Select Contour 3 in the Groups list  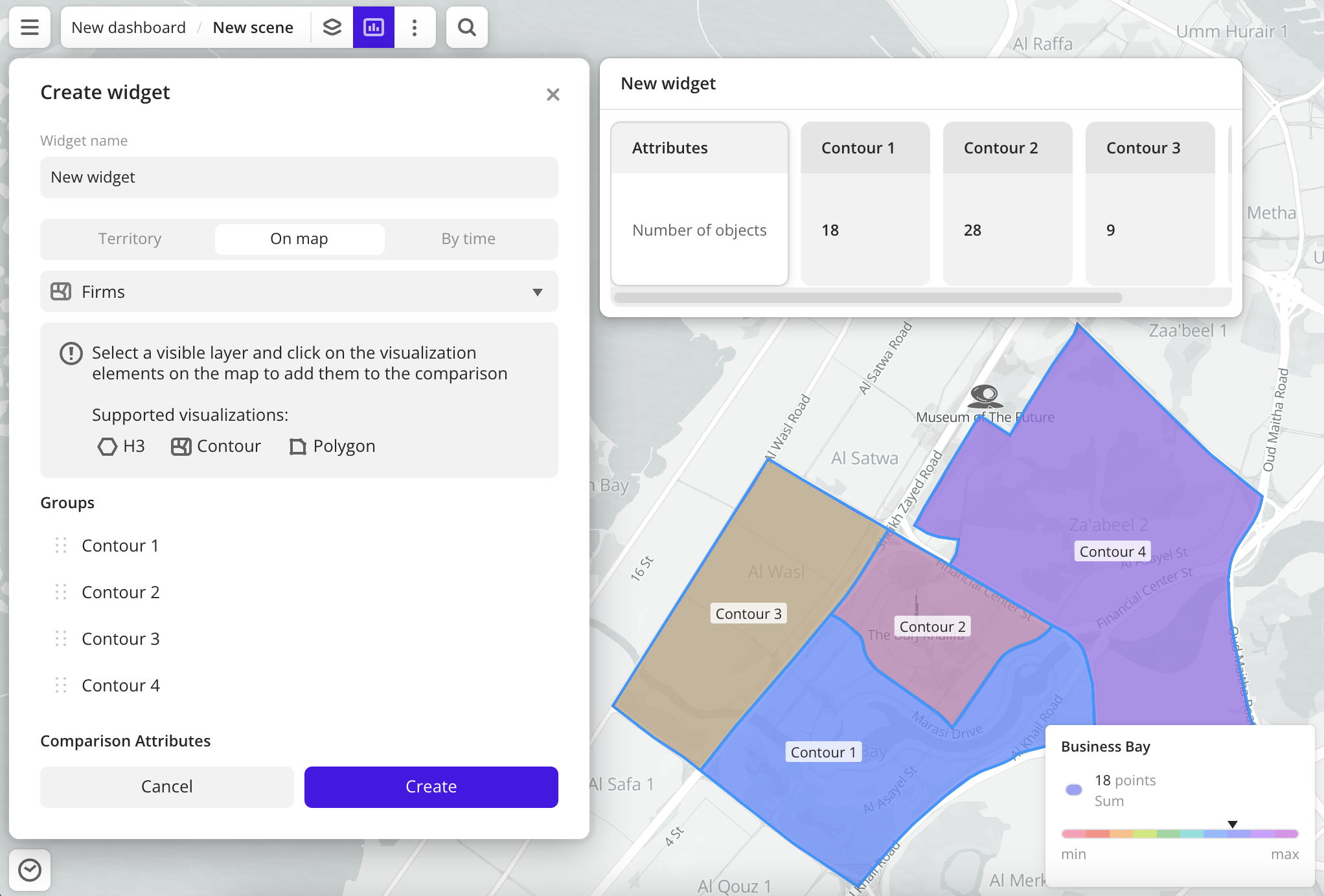[x=120, y=638]
